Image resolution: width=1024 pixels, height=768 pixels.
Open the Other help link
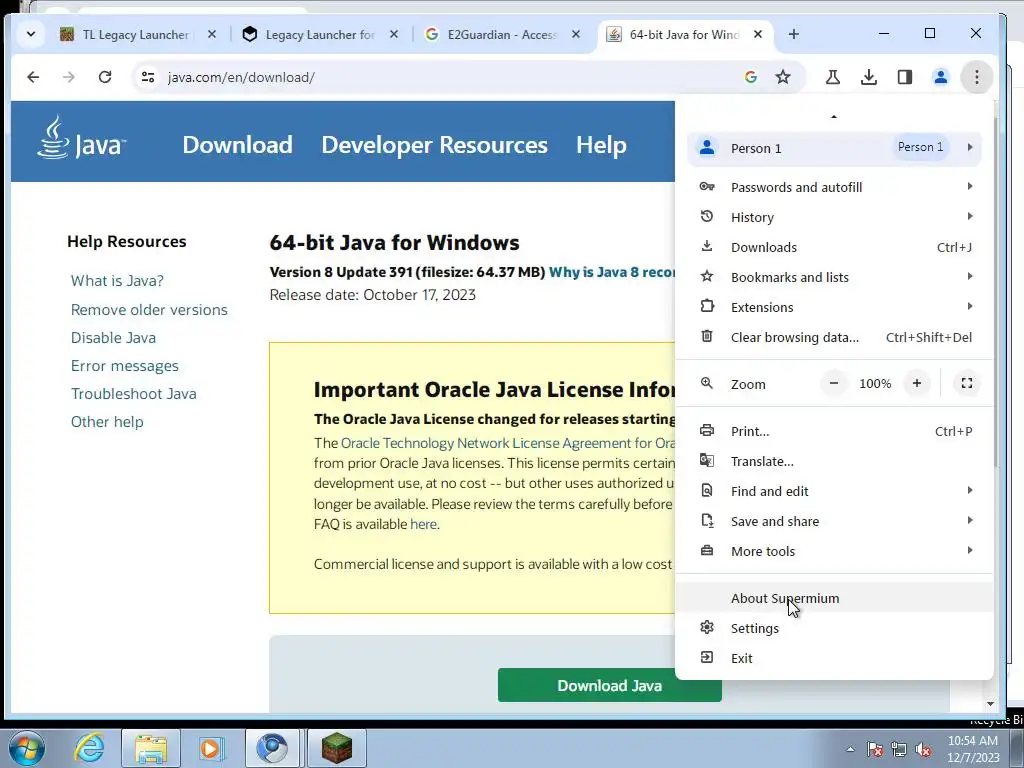[x=107, y=422]
